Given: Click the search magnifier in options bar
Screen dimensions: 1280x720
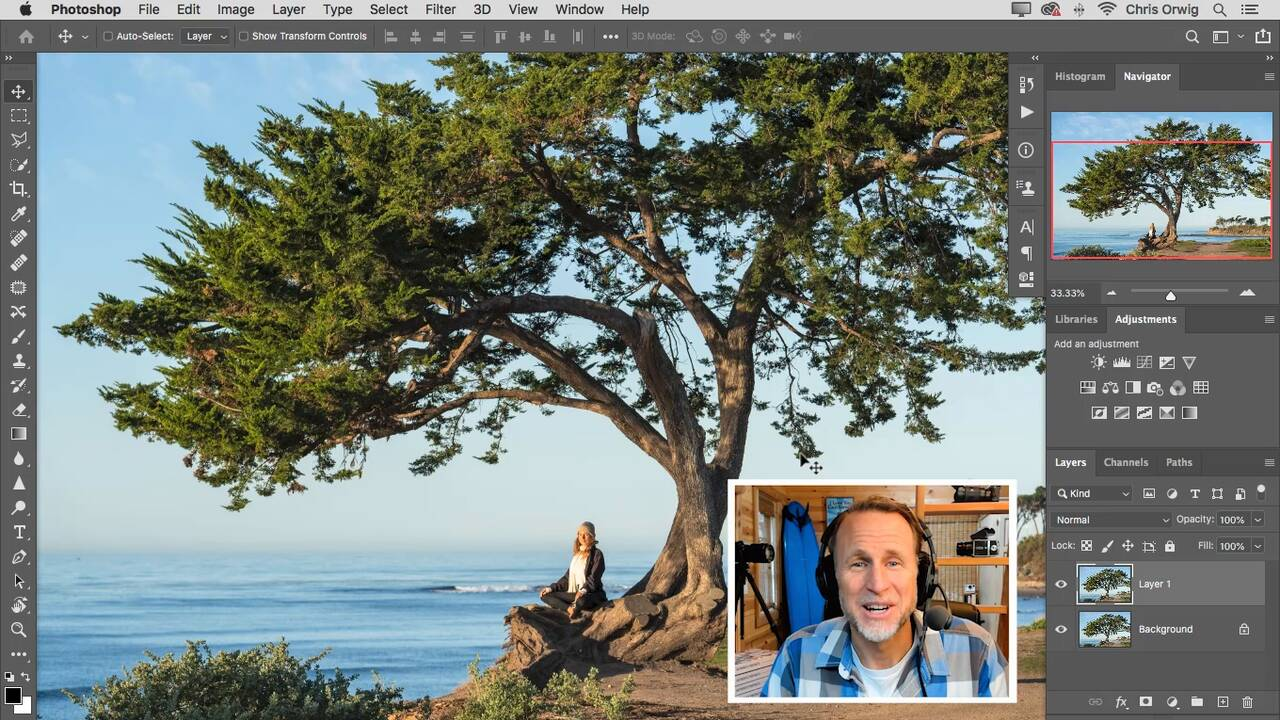Looking at the screenshot, I should point(1192,36).
